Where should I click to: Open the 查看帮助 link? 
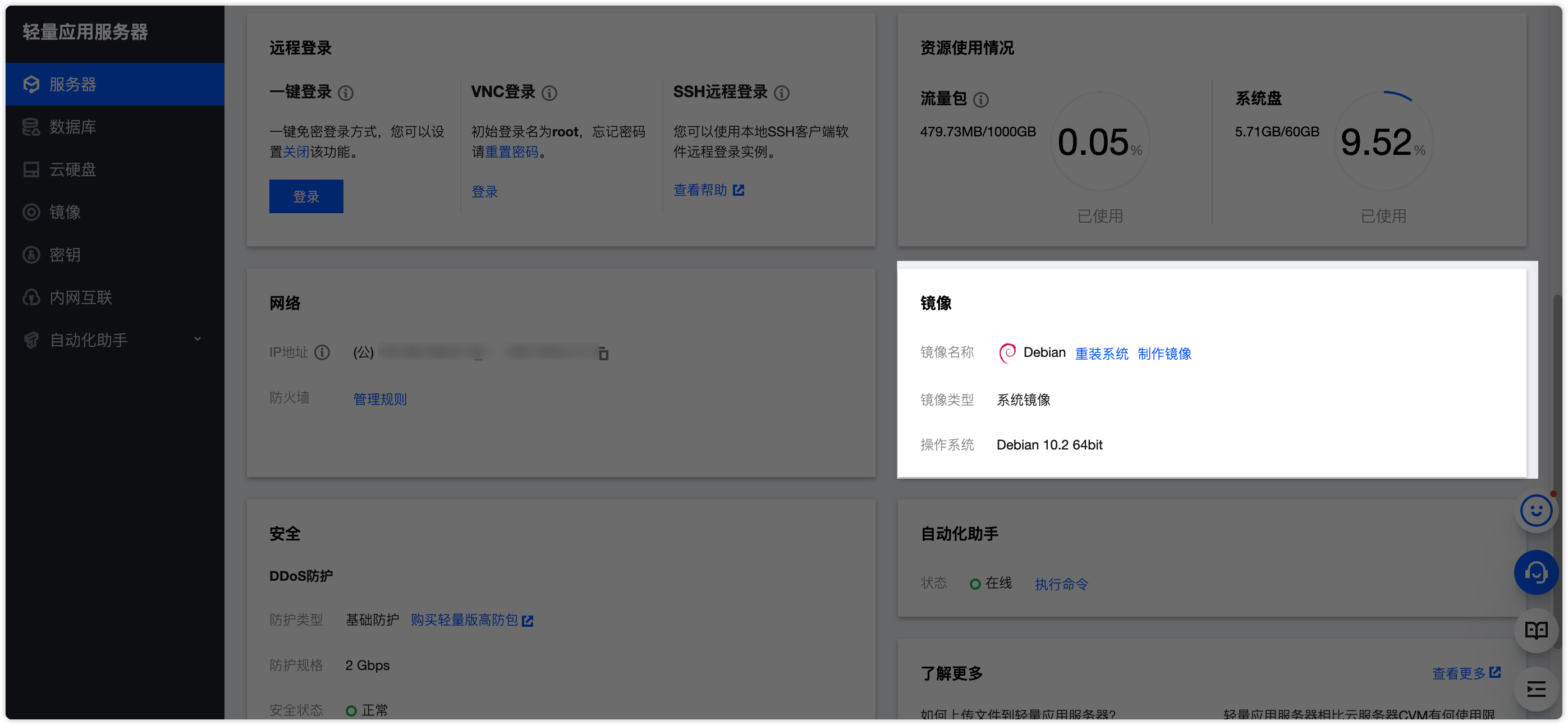coord(700,190)
